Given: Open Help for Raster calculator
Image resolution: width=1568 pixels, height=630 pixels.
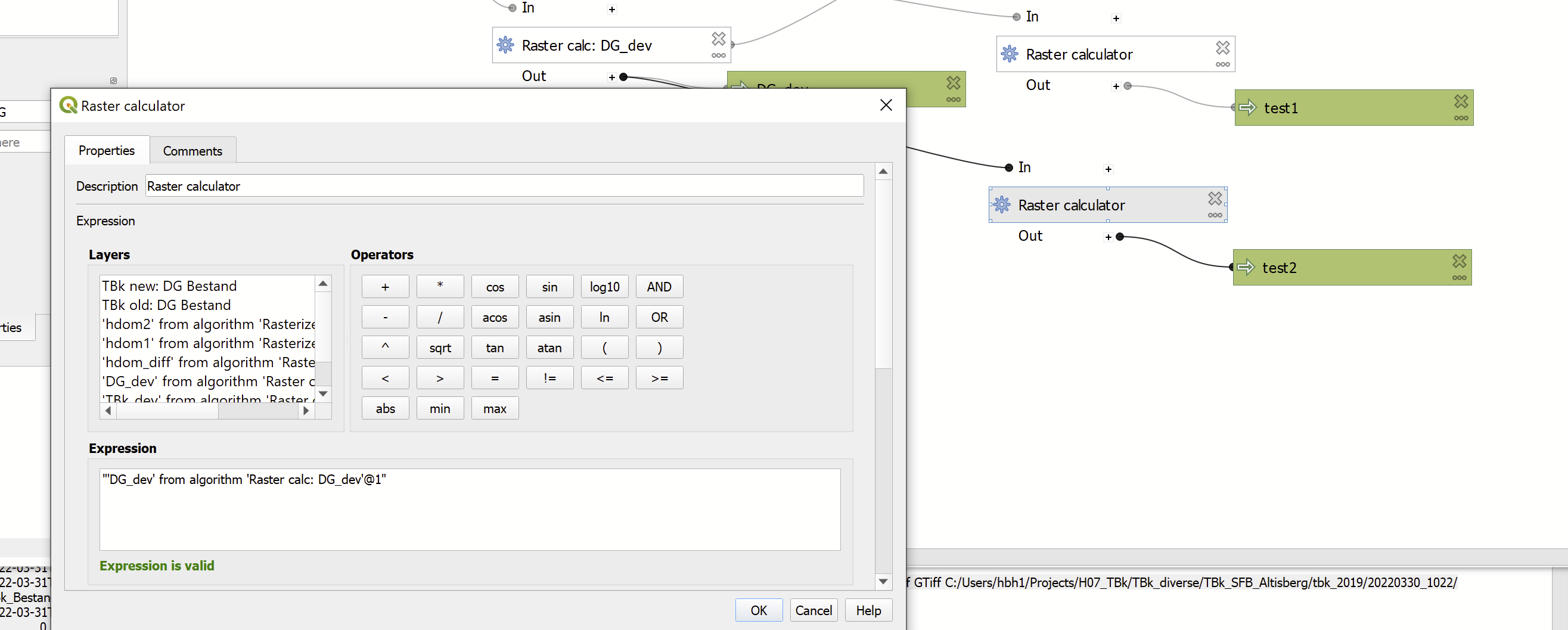Looking at the screenshot, I should [868, 610].
